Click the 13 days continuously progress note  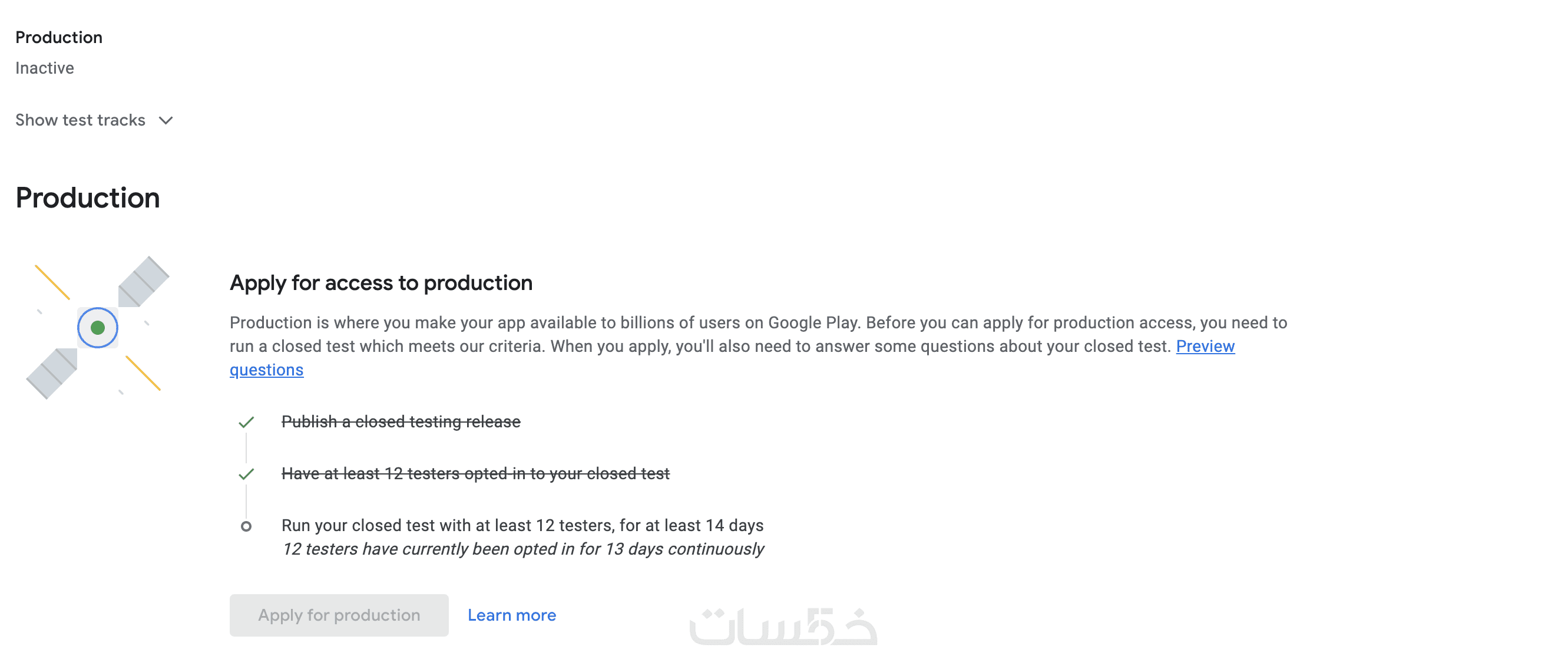point(522,549)
